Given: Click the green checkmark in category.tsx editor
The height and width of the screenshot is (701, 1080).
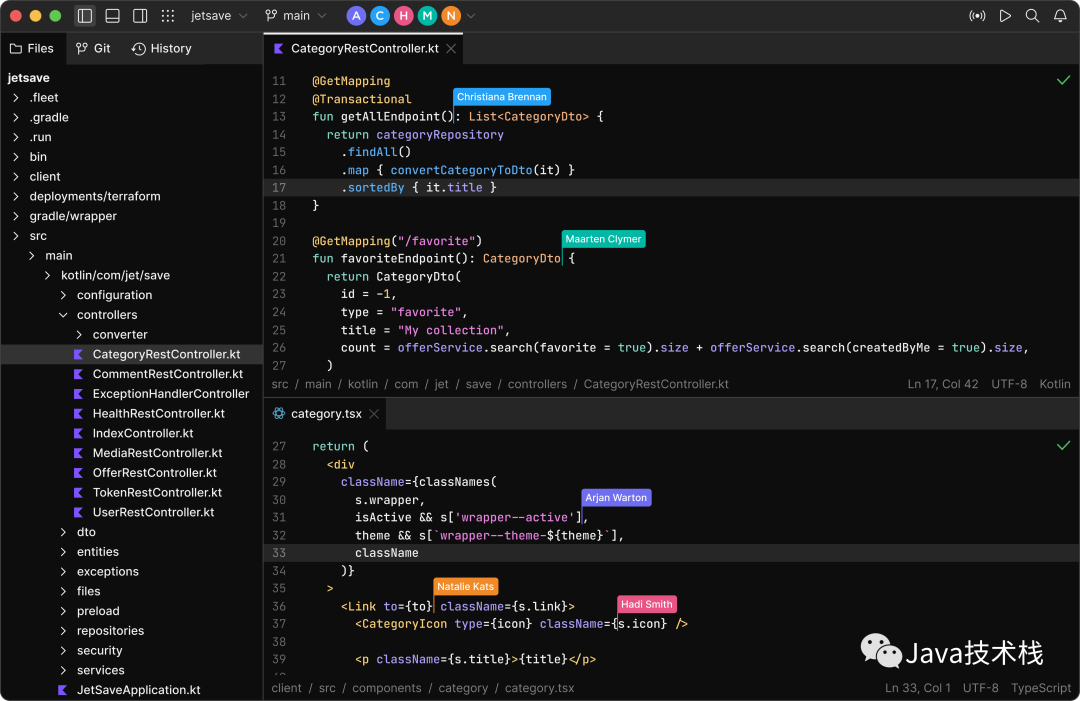Looking at the screenshot, I should pyautogui.click(x=1063, y=446).
